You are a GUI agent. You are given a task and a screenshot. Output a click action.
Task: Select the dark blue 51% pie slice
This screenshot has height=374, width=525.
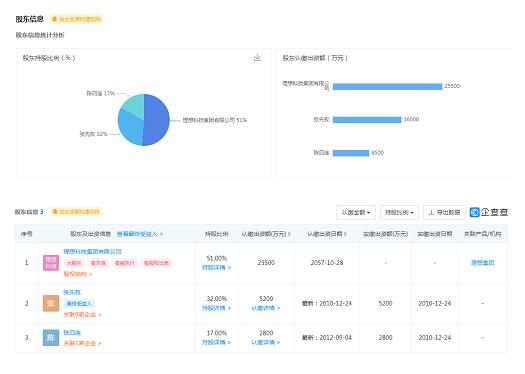click(x=157, y=120)
